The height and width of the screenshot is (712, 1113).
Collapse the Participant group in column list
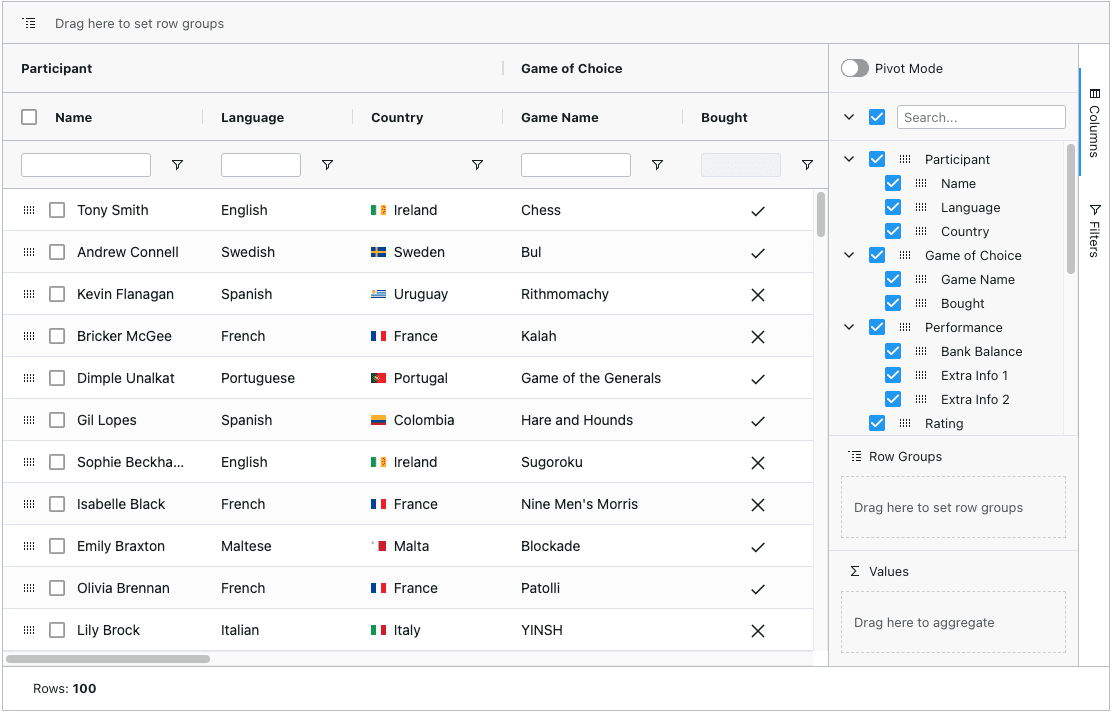(x=849, y=159)
